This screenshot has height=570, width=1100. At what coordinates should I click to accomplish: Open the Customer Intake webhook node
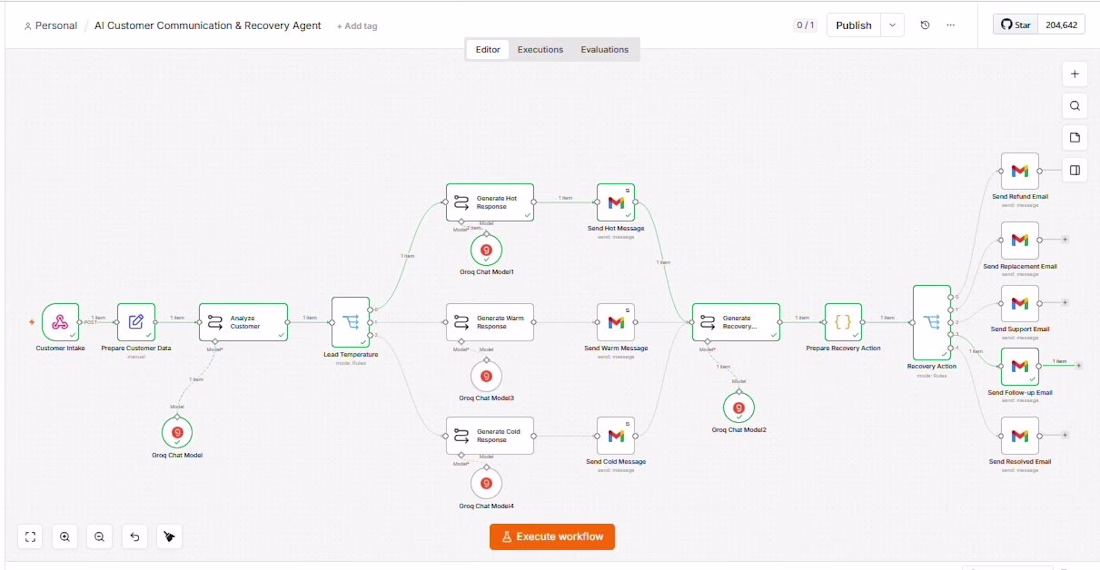60,322
